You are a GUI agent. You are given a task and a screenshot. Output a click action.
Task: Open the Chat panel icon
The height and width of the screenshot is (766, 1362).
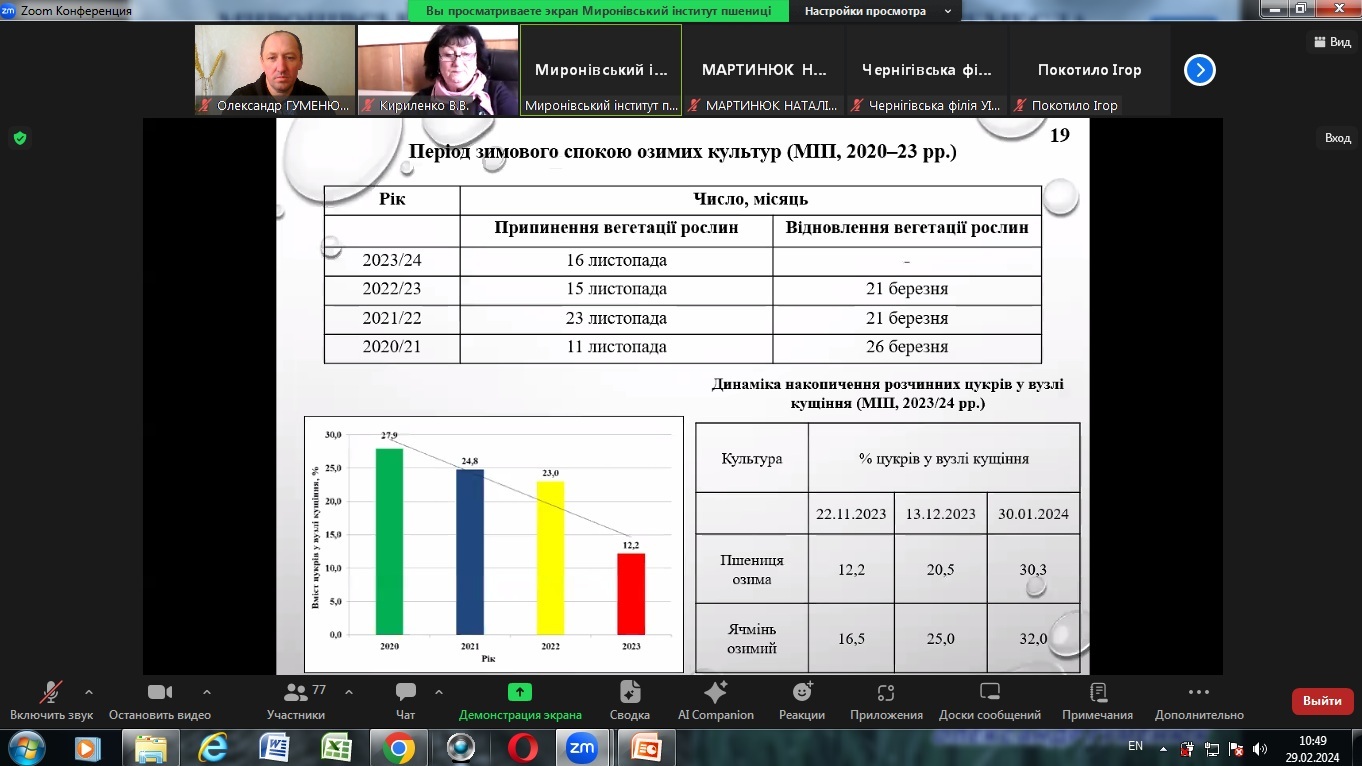(405, 692)
